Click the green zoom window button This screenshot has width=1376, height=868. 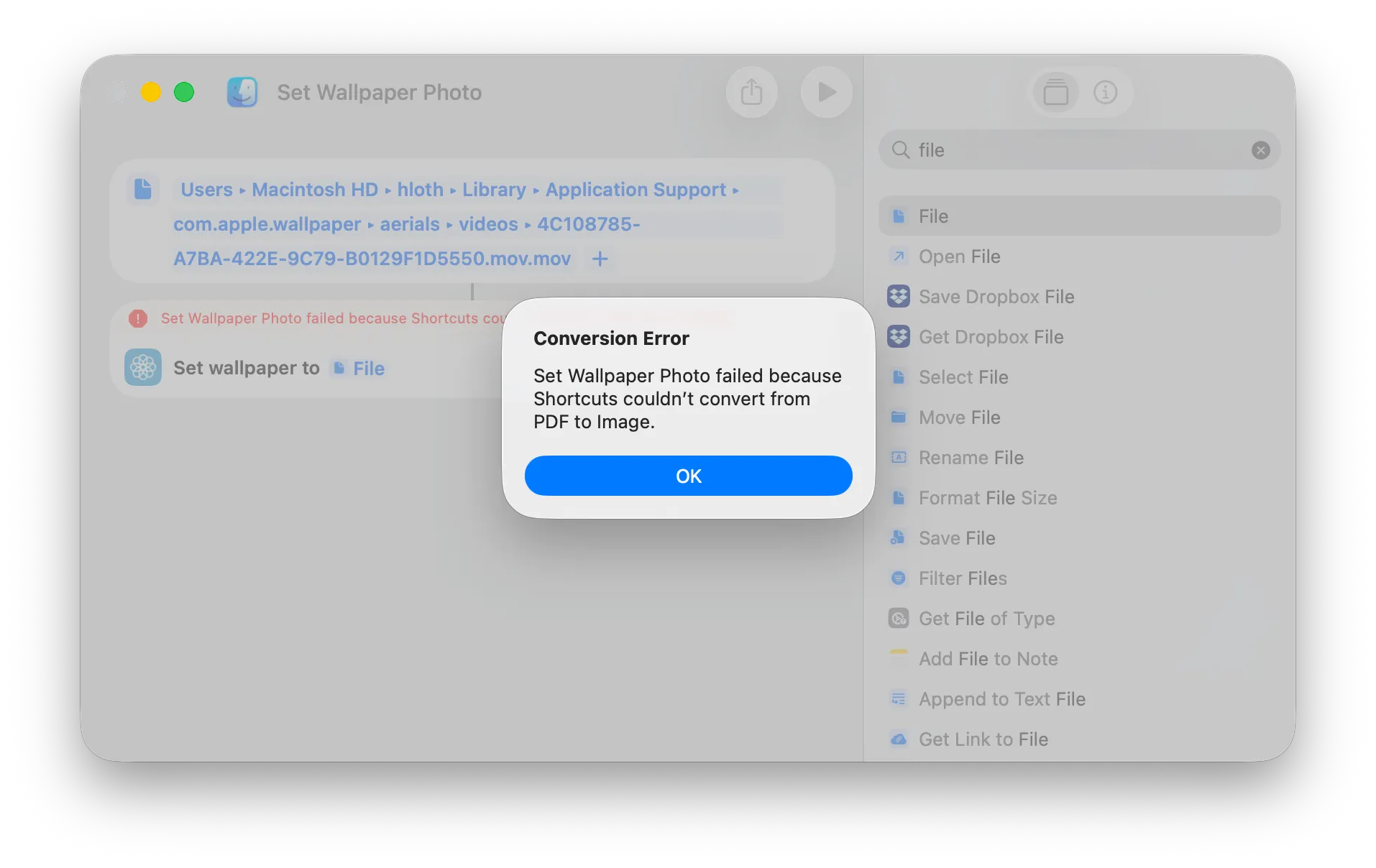[184, 92]
